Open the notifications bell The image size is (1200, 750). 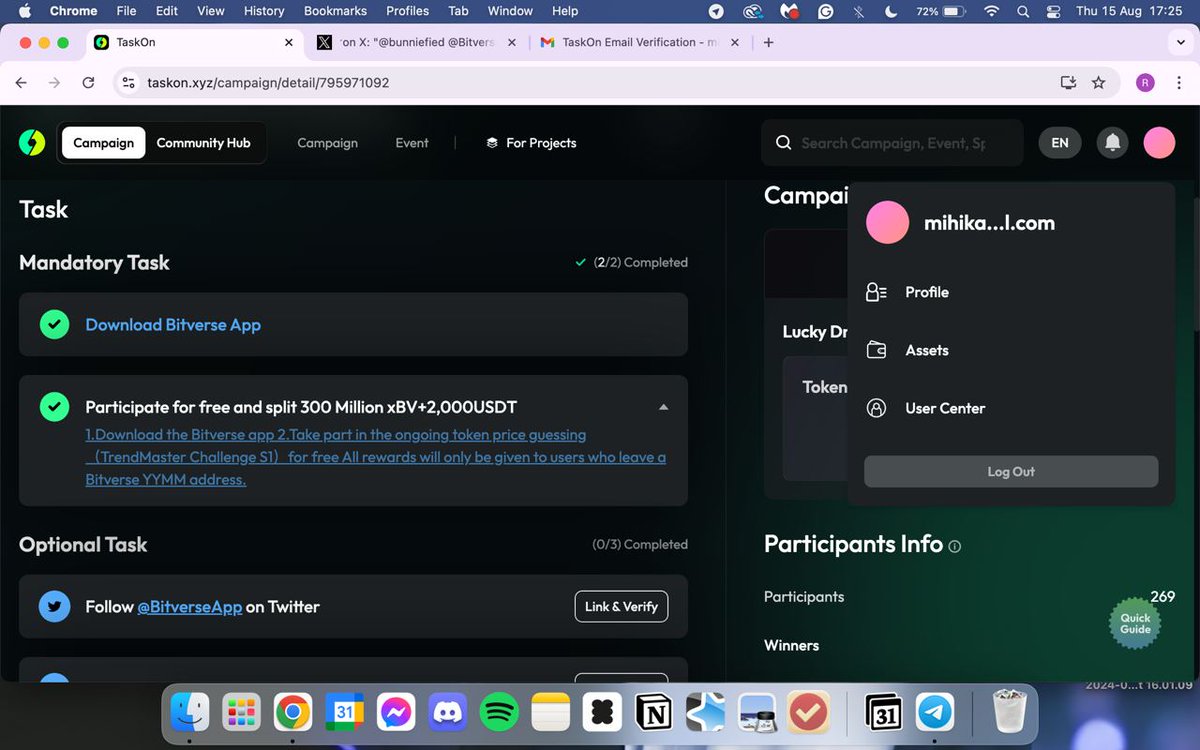coord(1112,143)
